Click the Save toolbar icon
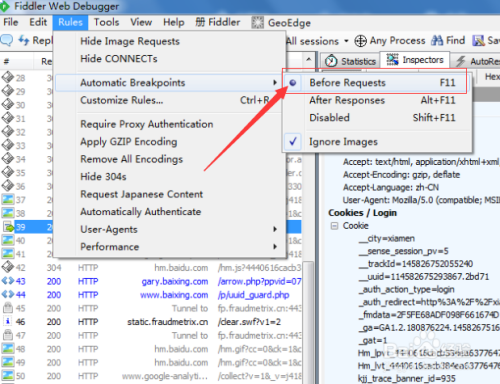 coord(478,41)
